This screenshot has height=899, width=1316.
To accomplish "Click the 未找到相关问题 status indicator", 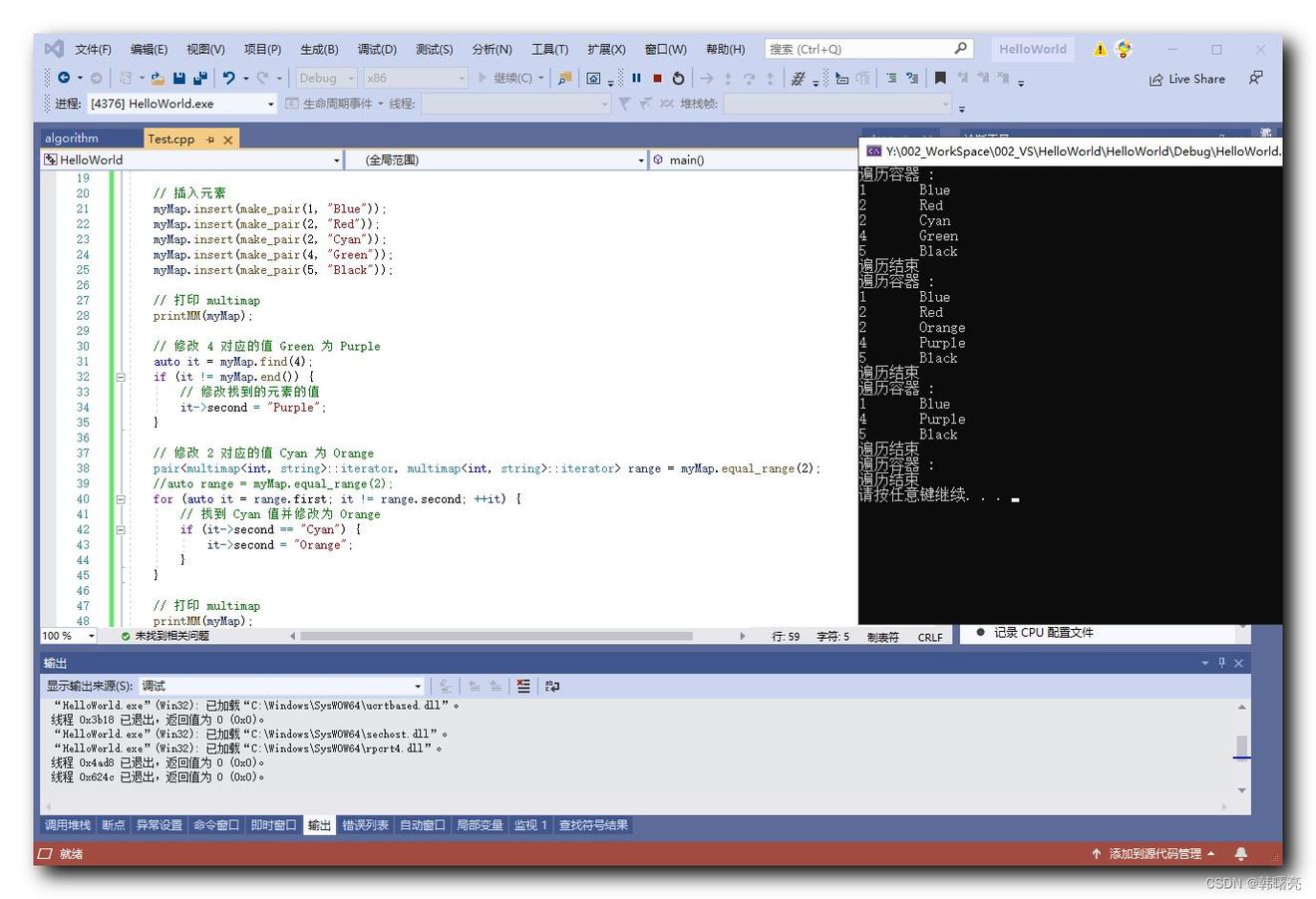I will coord(164,636).
